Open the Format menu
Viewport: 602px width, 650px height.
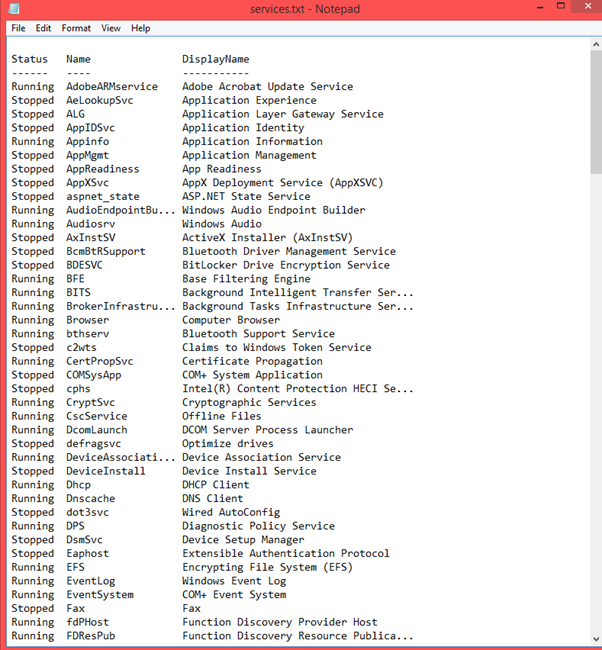click(76, 28)
